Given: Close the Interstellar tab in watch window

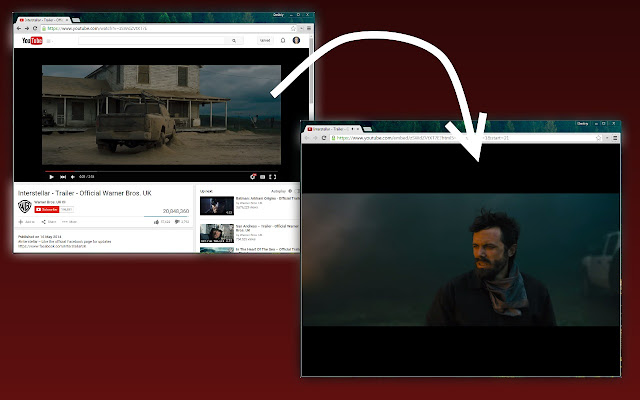Looking at the screenshot, I should 67,20.
